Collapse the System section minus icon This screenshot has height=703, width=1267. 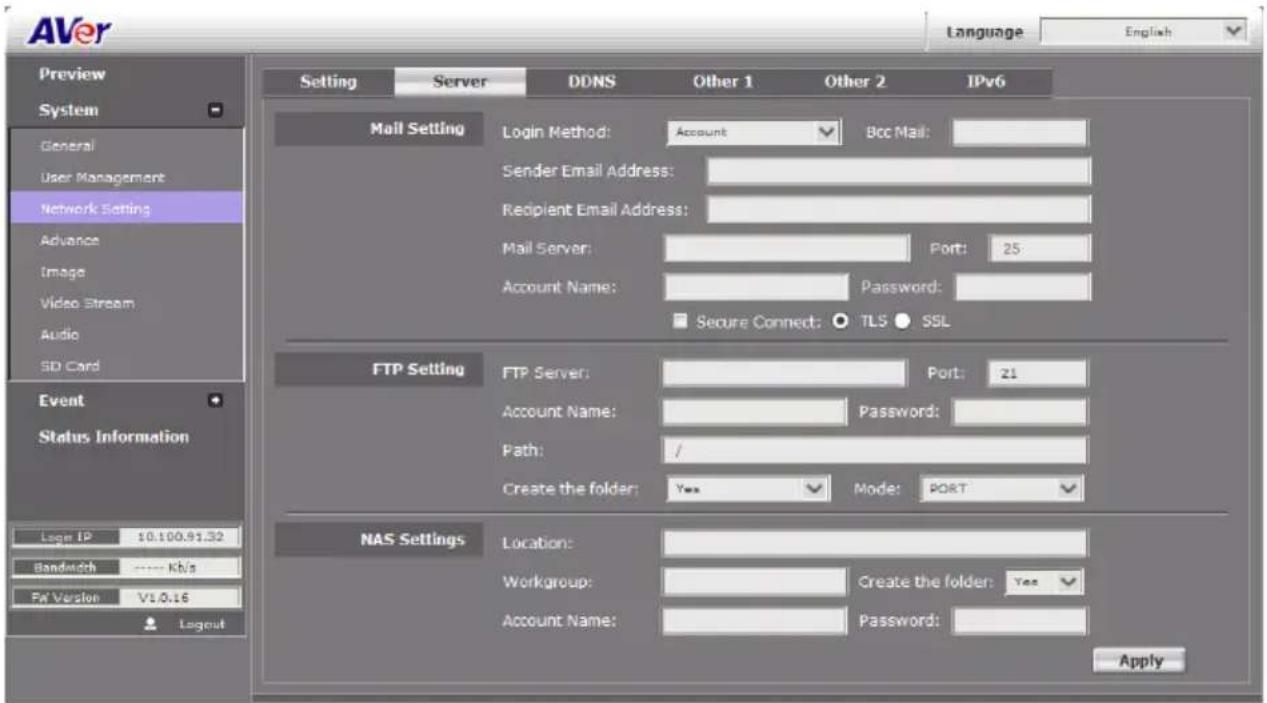pyautogui.click(x=215, y=111)
